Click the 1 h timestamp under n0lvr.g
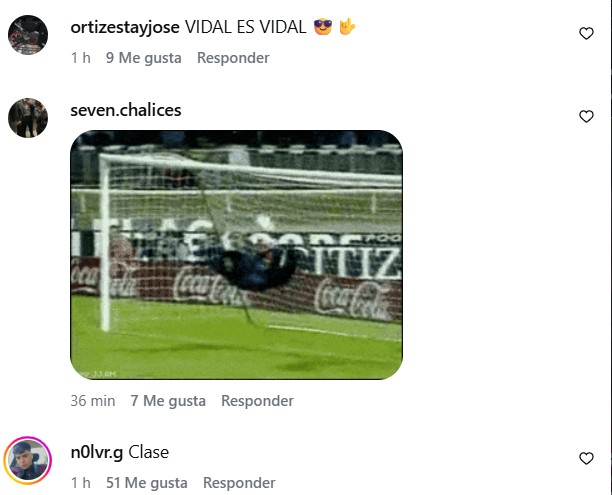 [81, 483]
